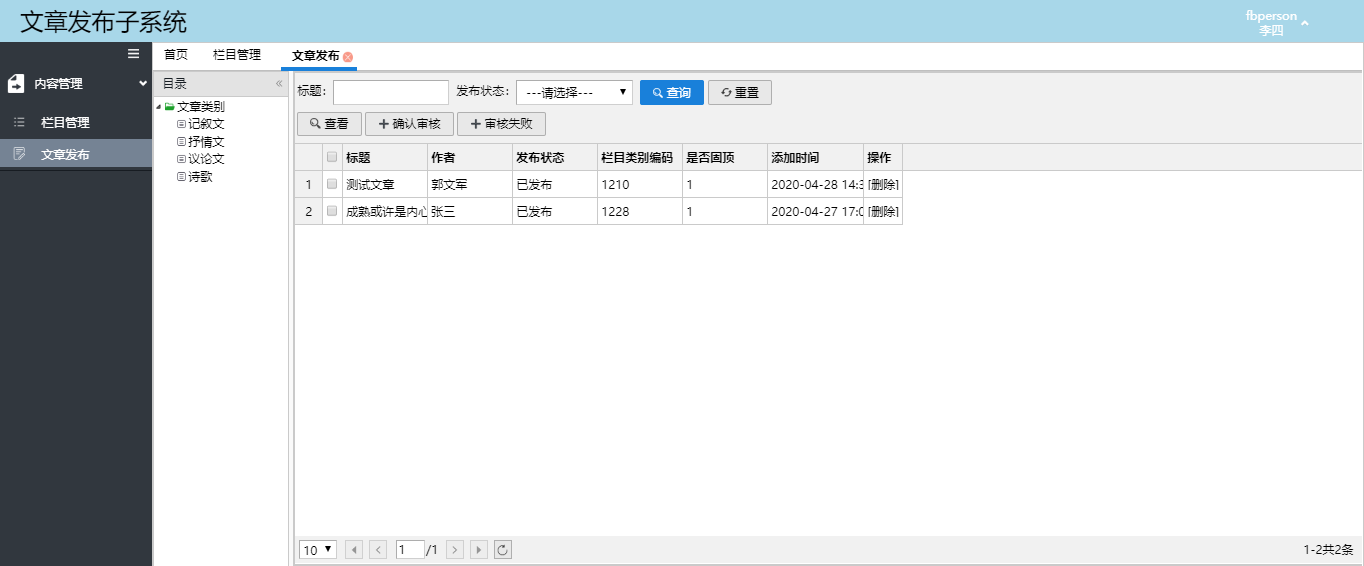Click the 文章发布 edit icon in sidebar
Viewport: 1364px width, 566px height.
click(x=19, y=154)
